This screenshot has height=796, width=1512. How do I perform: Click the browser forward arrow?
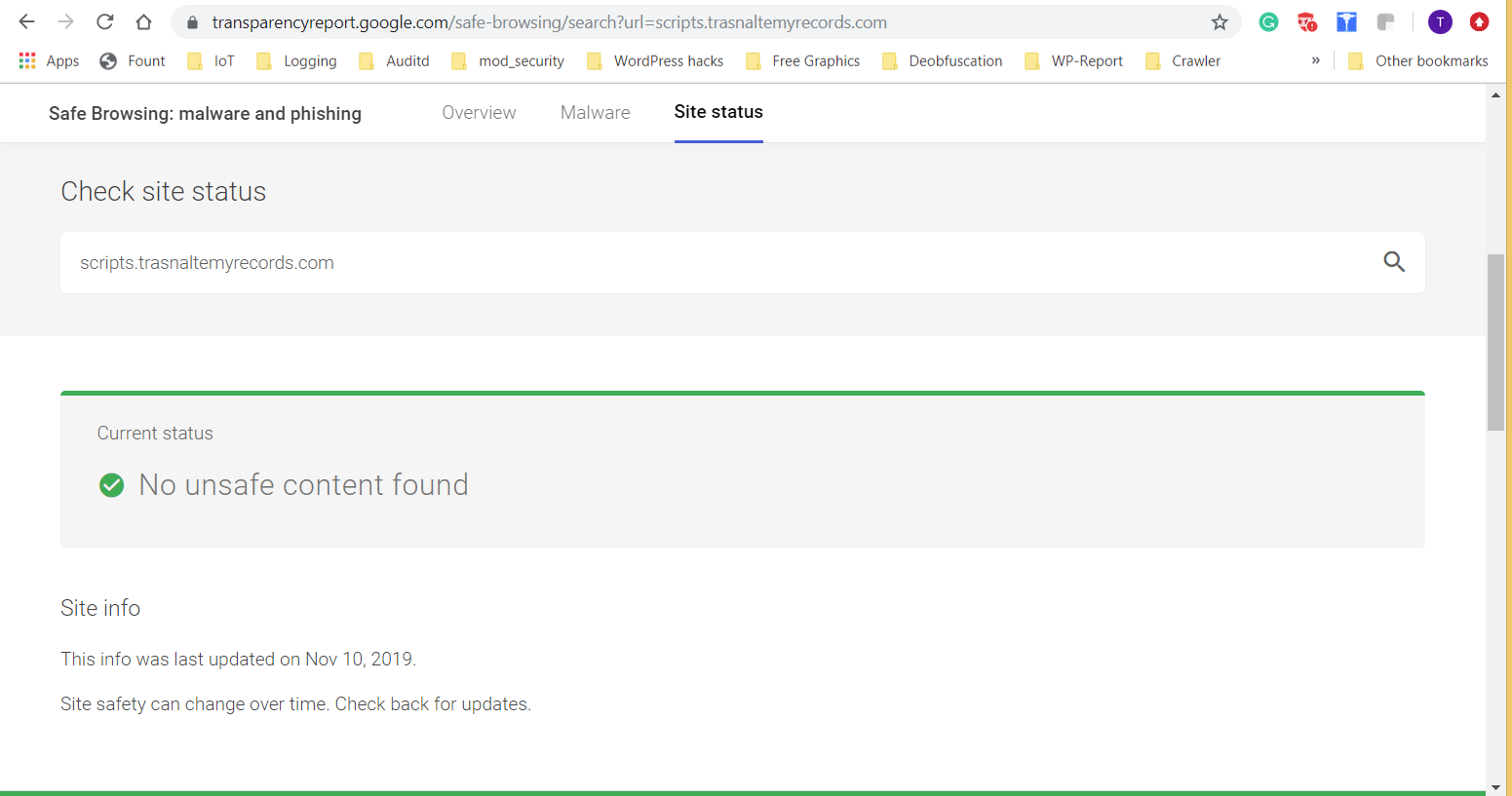coord(65,21)
